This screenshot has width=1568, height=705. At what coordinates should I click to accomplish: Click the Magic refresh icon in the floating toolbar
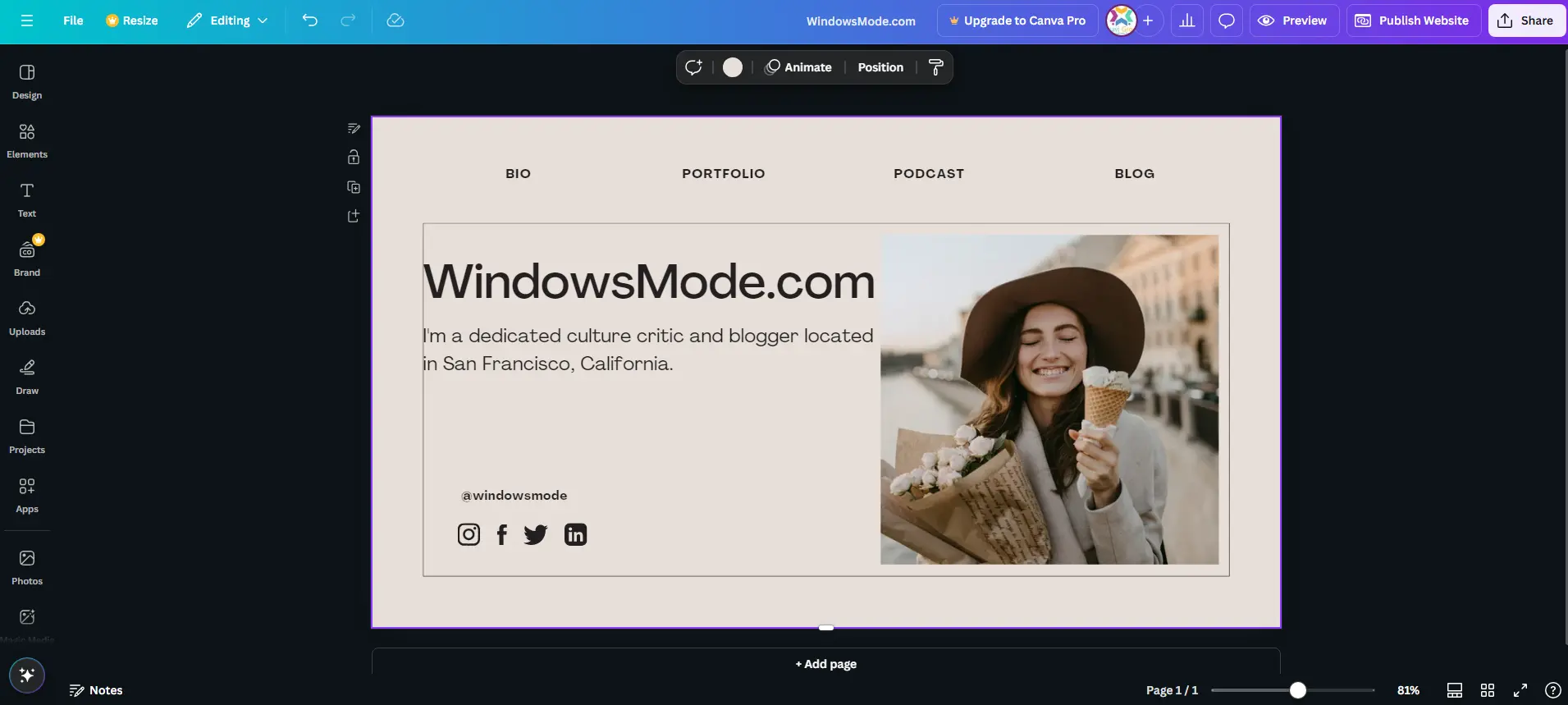(694, 67)
